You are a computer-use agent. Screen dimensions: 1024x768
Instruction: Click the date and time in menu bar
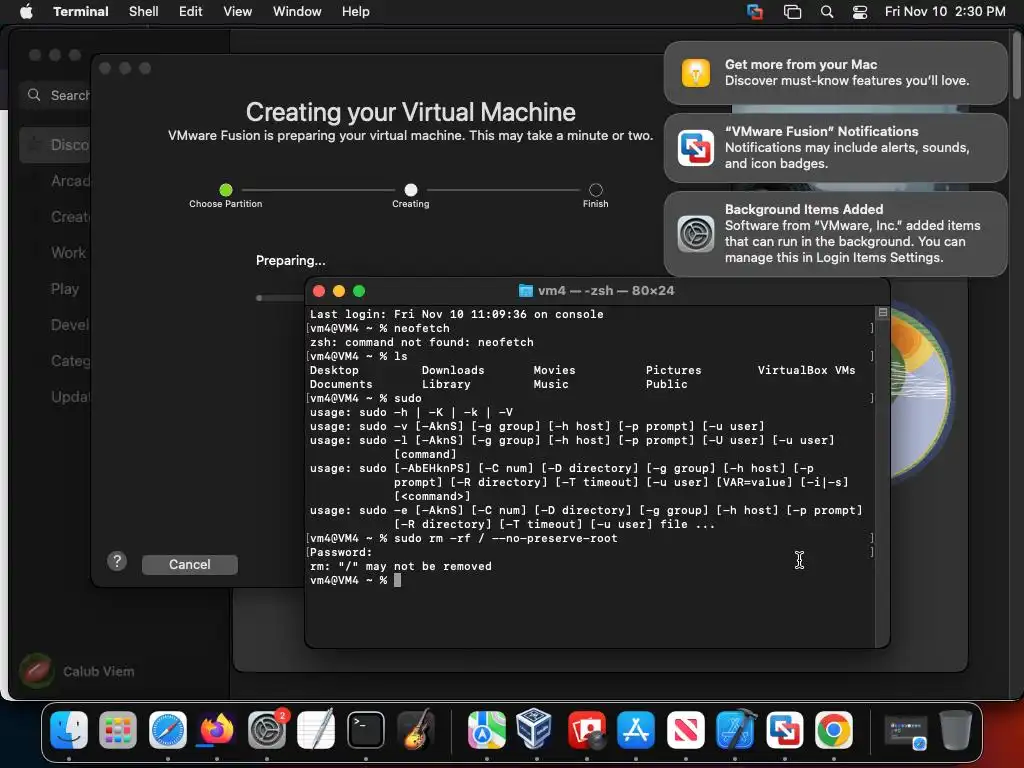(x=945, y=11)
